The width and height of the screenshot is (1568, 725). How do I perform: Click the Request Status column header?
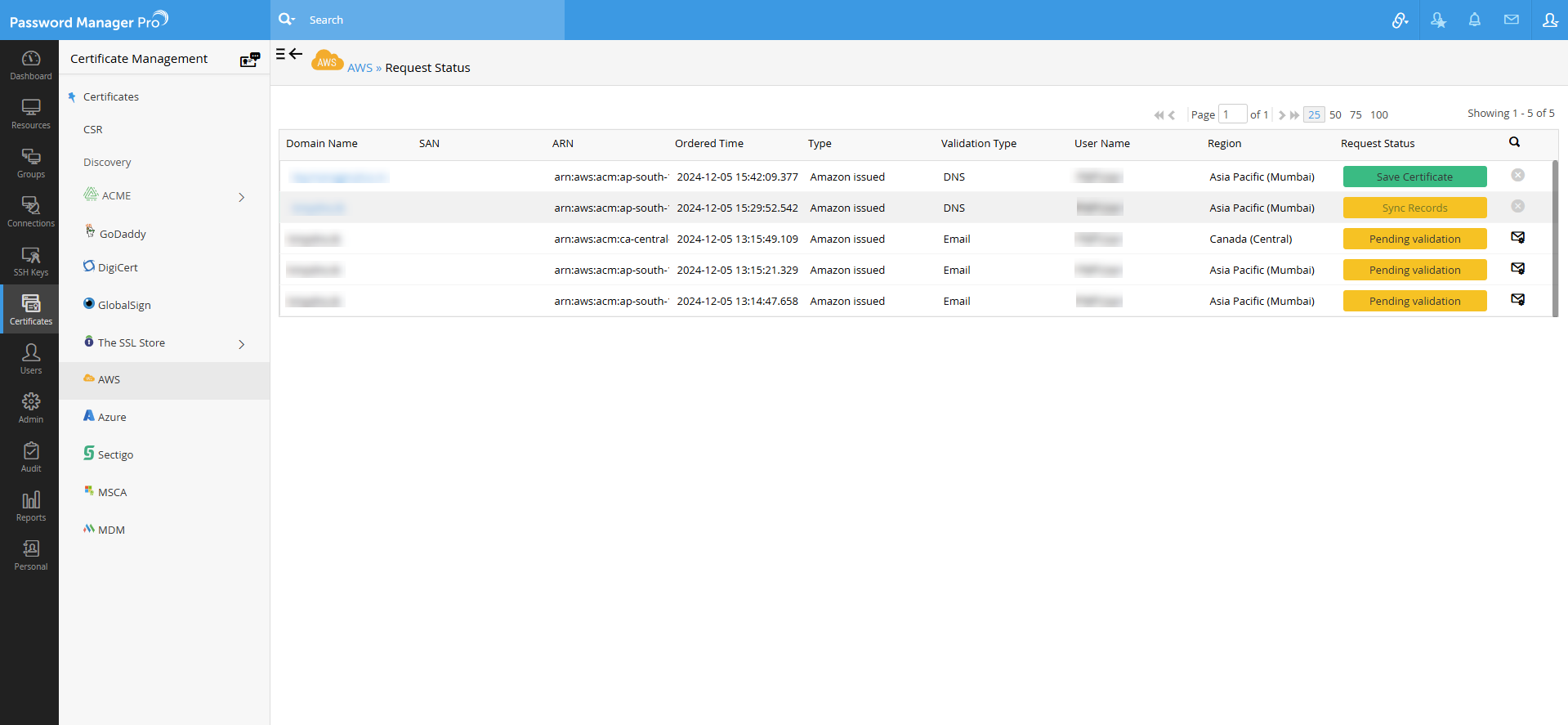1378,143
